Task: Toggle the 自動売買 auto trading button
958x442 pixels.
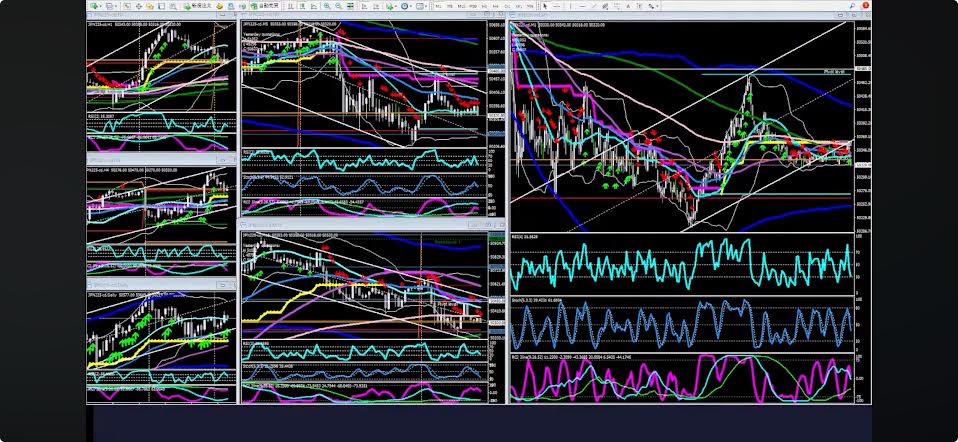Action: [x=267, y=6]
